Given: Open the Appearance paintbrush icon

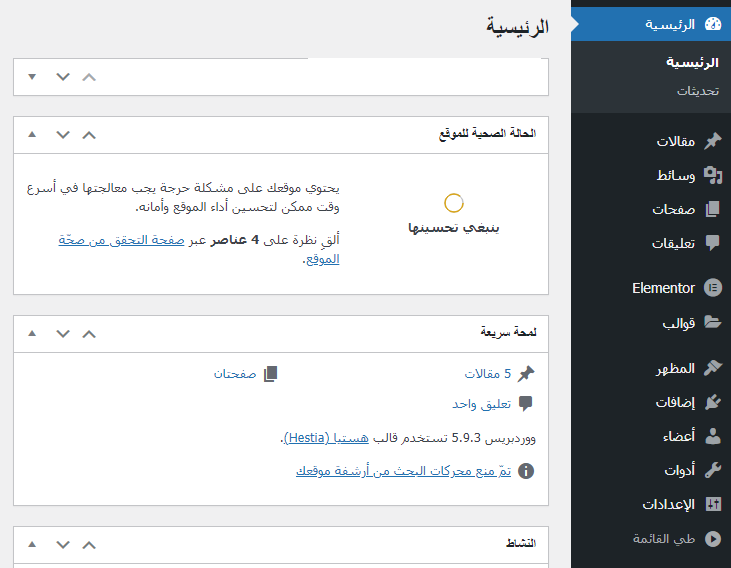Looking at the screenshot, I should point(712,368).
